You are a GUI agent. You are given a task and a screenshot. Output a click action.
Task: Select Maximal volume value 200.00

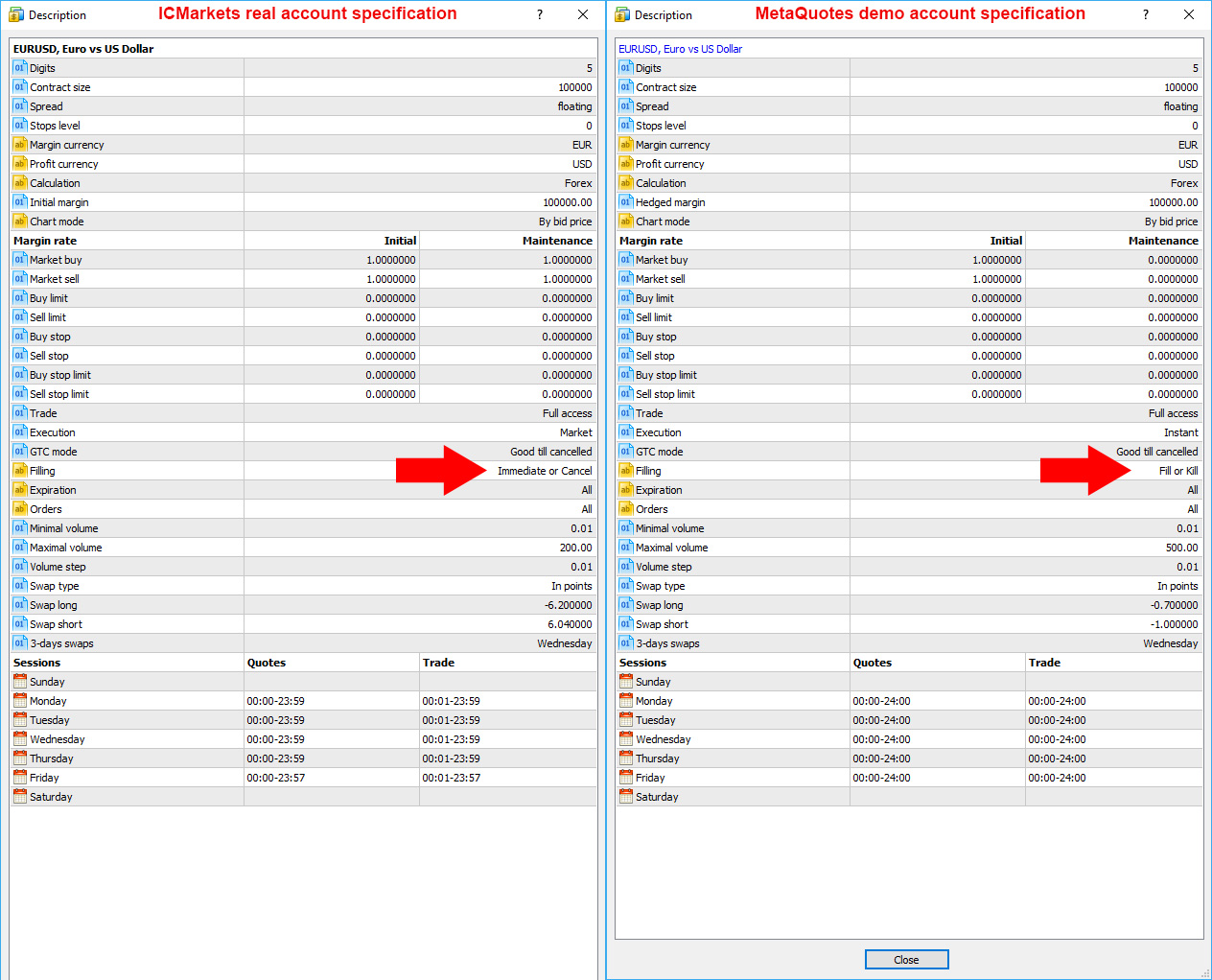point(576,548)
